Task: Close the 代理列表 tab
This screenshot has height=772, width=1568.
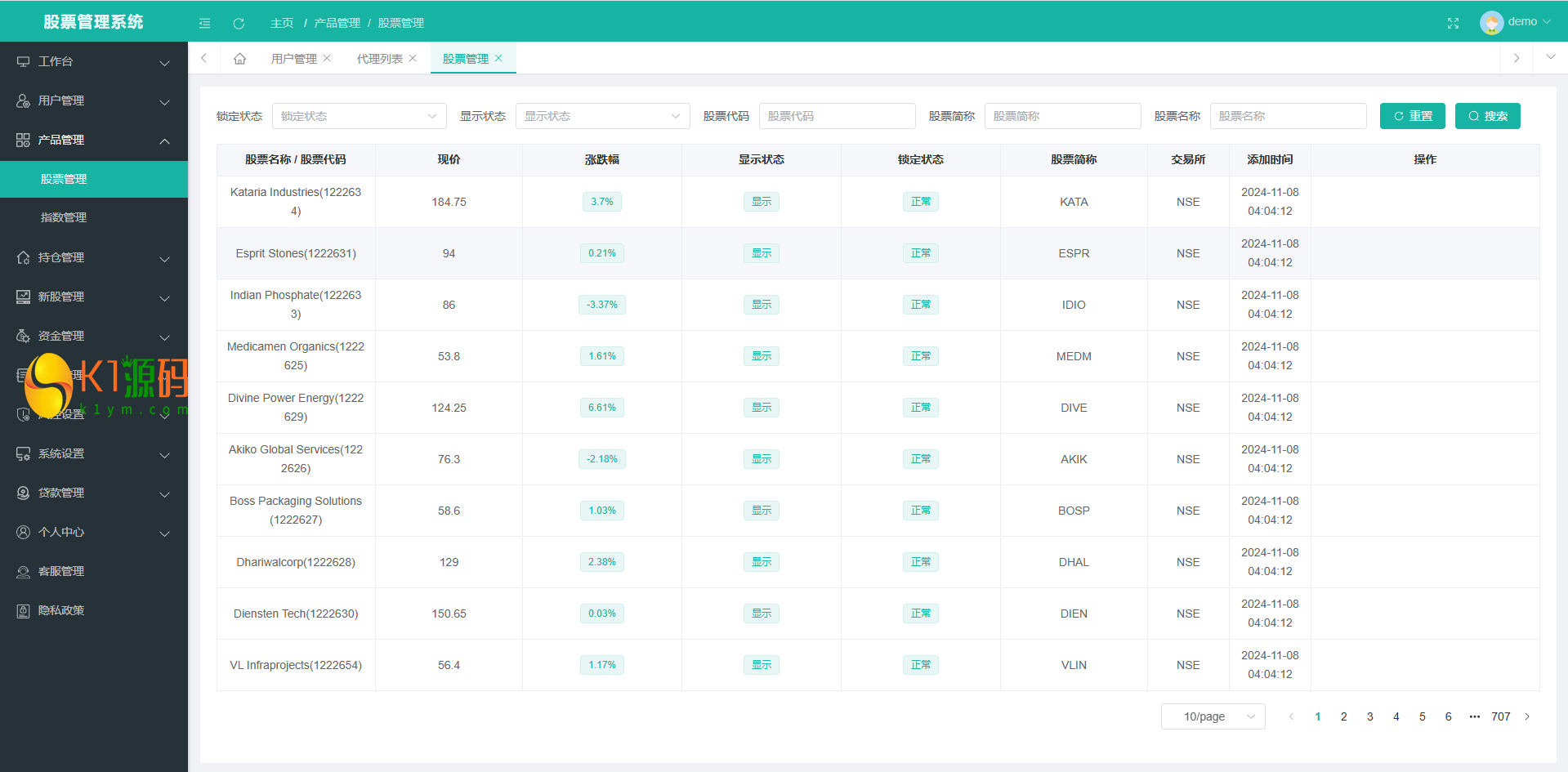Action: (x=413, y=58)
